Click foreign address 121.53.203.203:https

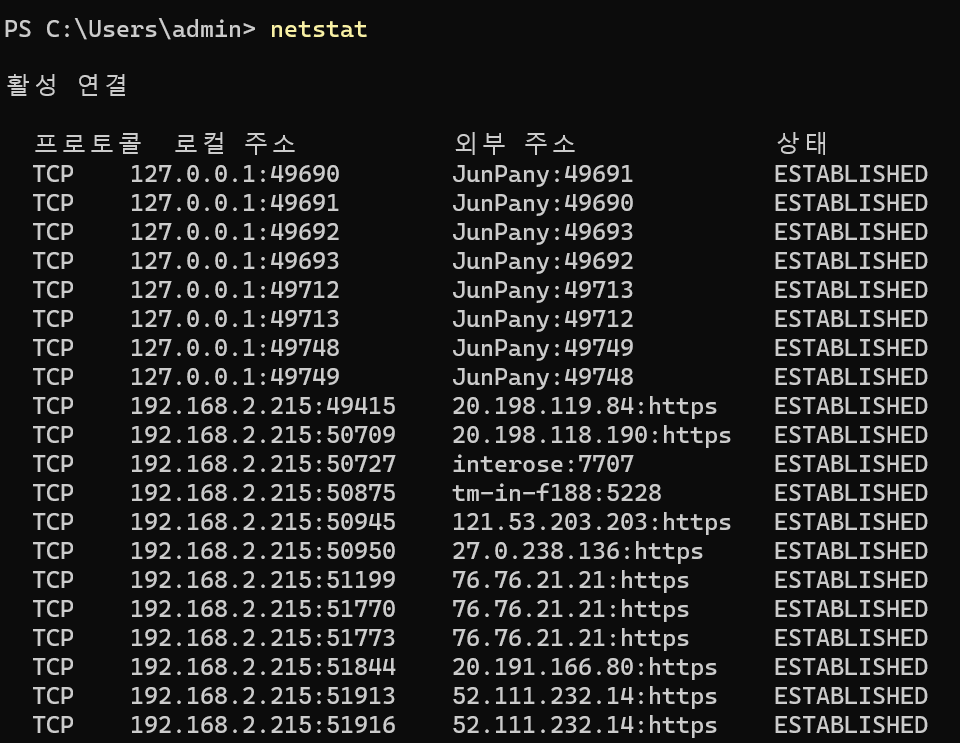tap(591, 522)
